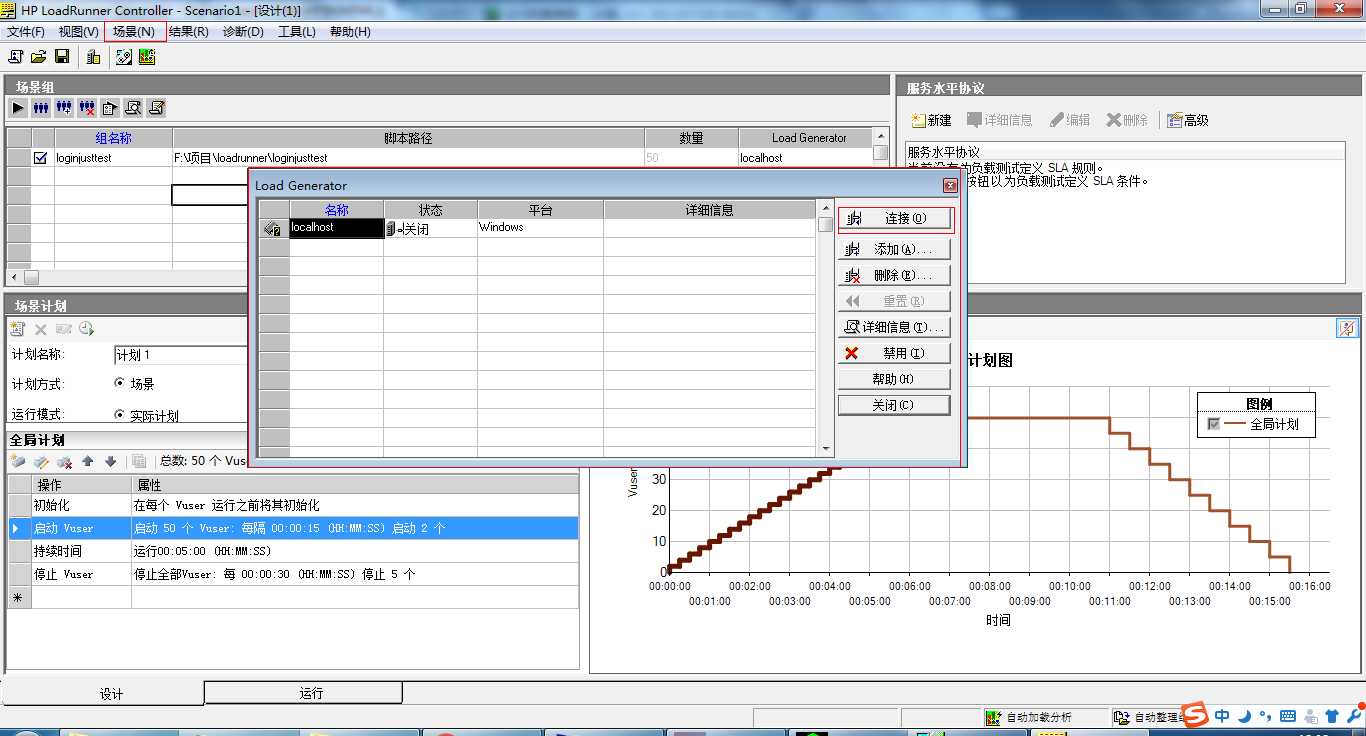Uncheck the loginjusttest group checkbox
The image size is (1366, 736).
(41, 158)
